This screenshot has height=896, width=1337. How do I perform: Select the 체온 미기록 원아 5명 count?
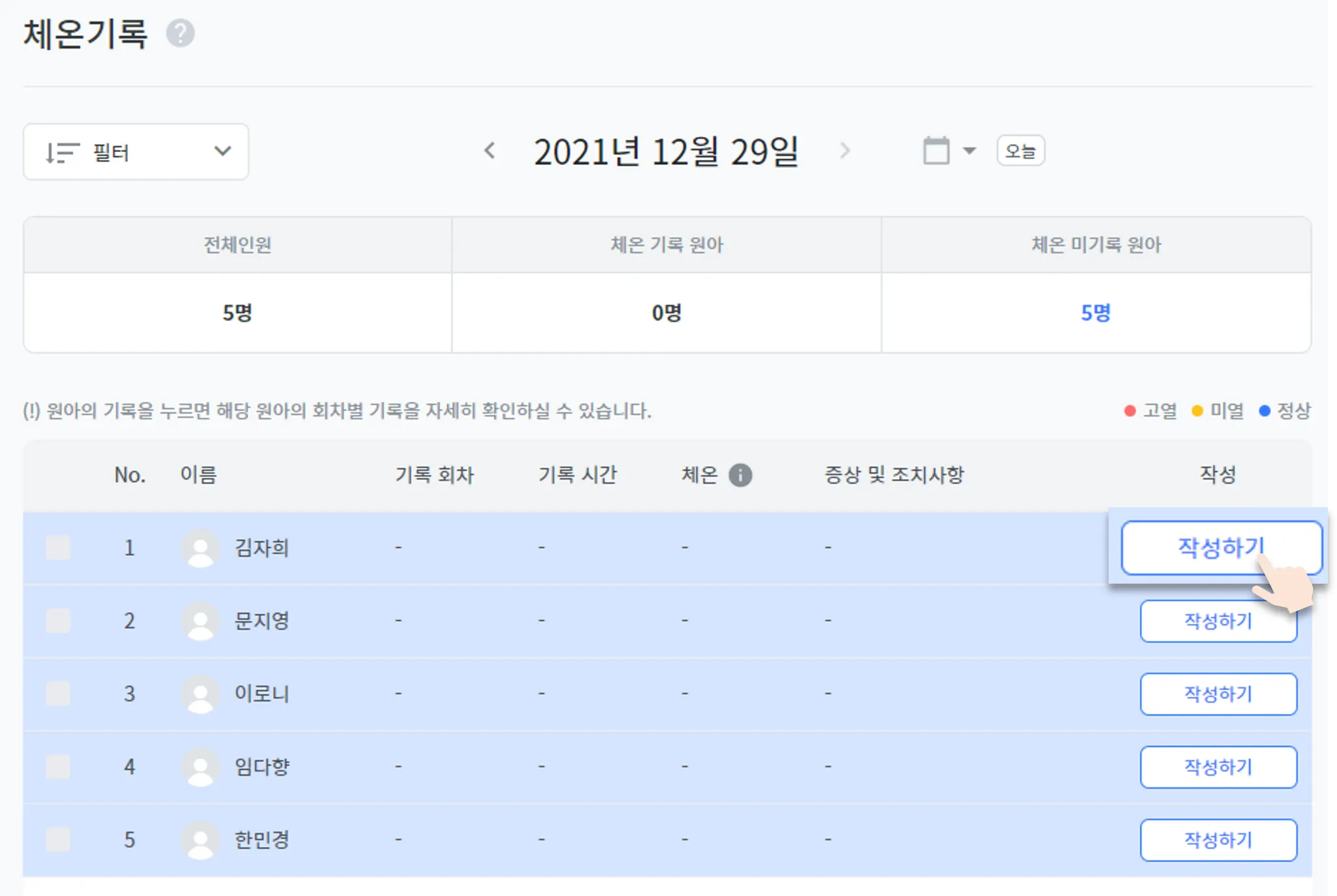1095,313
